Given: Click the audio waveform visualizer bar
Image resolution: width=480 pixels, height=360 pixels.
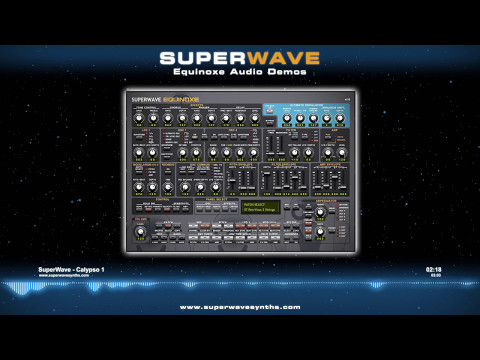Looking at the screenshot, I should (240, 287).
